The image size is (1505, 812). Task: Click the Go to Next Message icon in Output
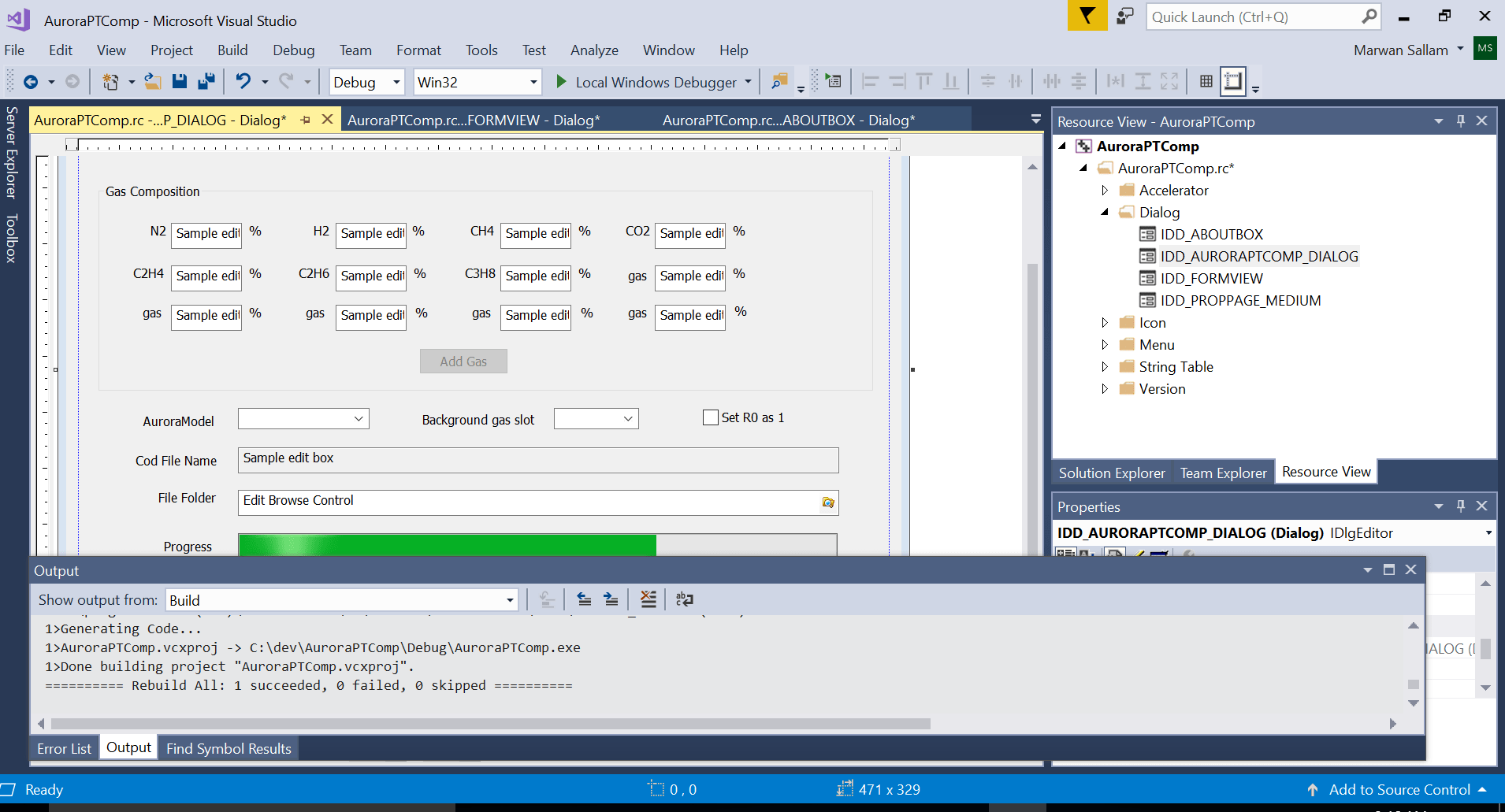coord(611,599)
